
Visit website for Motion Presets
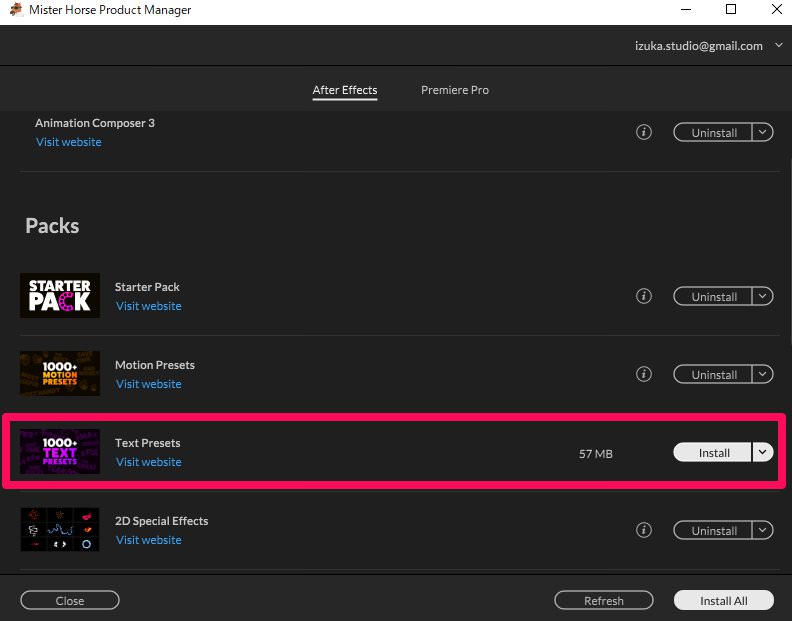148,384
